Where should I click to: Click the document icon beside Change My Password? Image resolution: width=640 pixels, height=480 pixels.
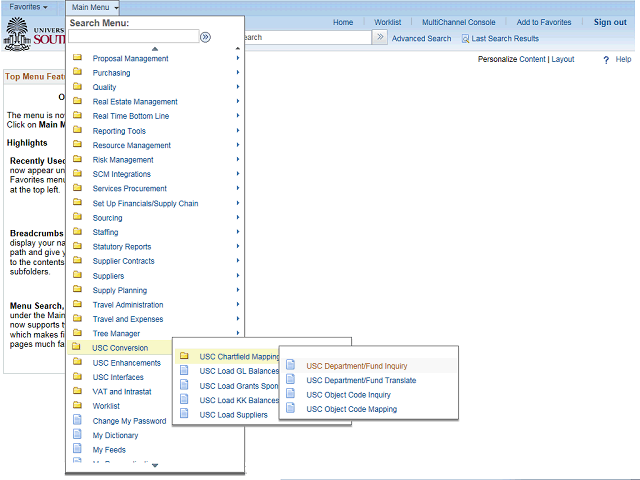click(x=77, y=421)
